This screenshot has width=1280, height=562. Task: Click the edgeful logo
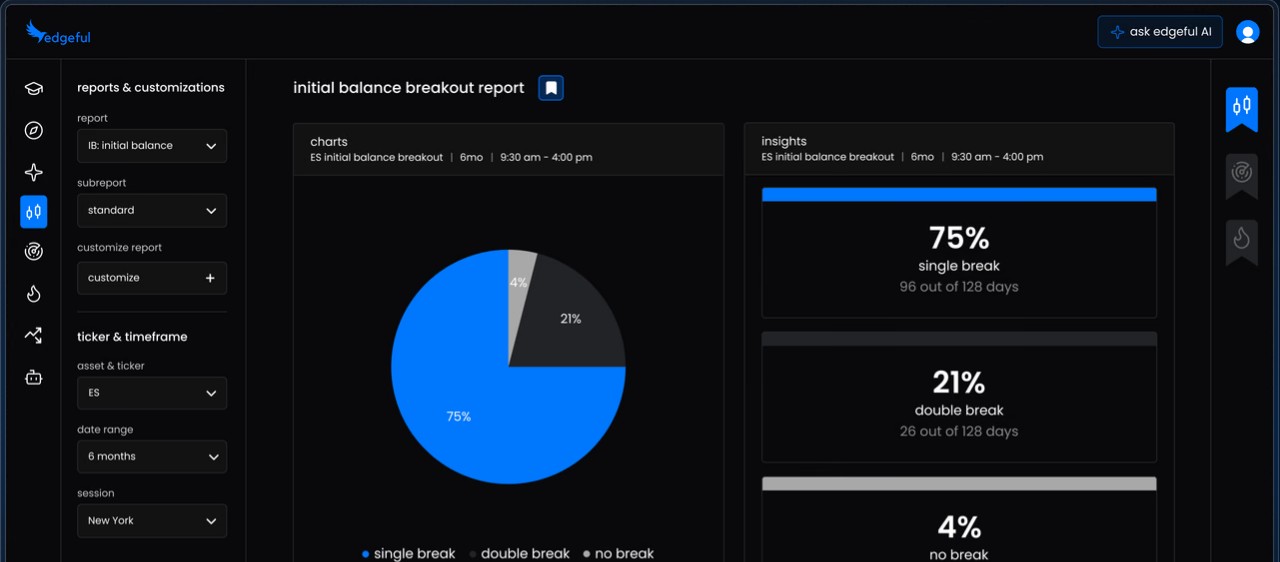pyautogui.click(x=58, y=33)
